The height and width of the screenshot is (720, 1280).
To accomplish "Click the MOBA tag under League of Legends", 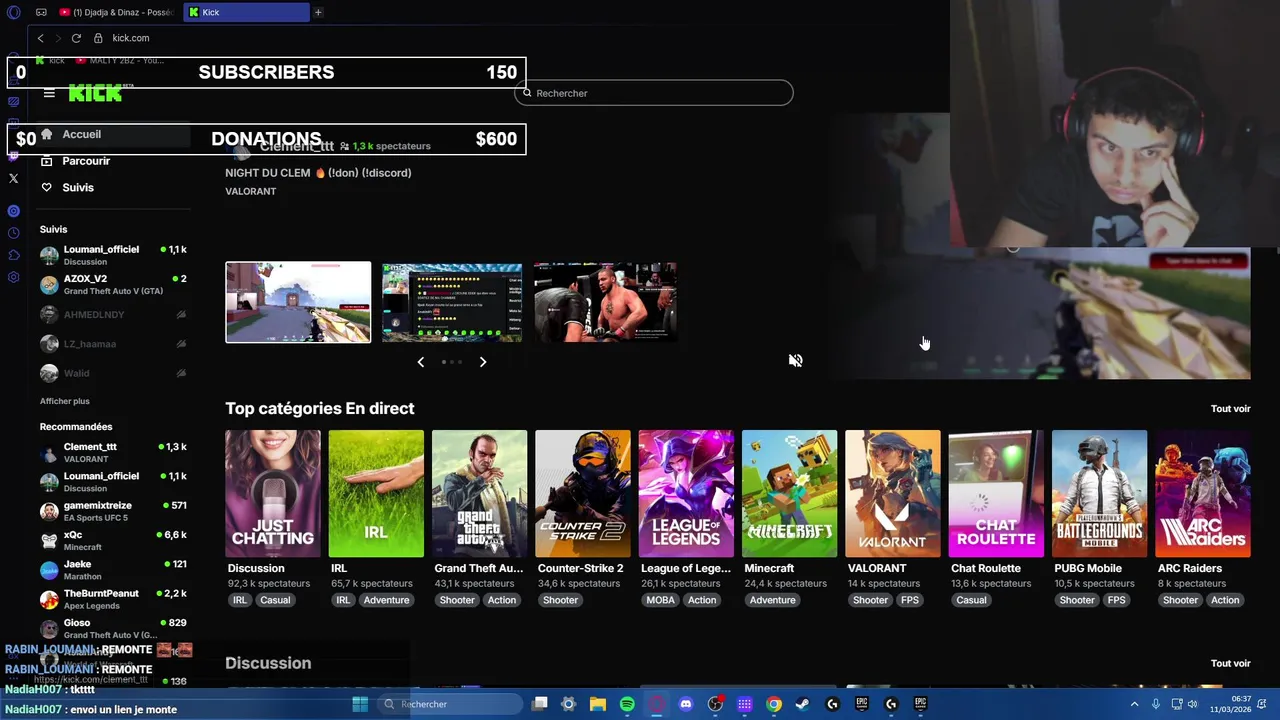I will pyautogui.click(x=660, y=600).
